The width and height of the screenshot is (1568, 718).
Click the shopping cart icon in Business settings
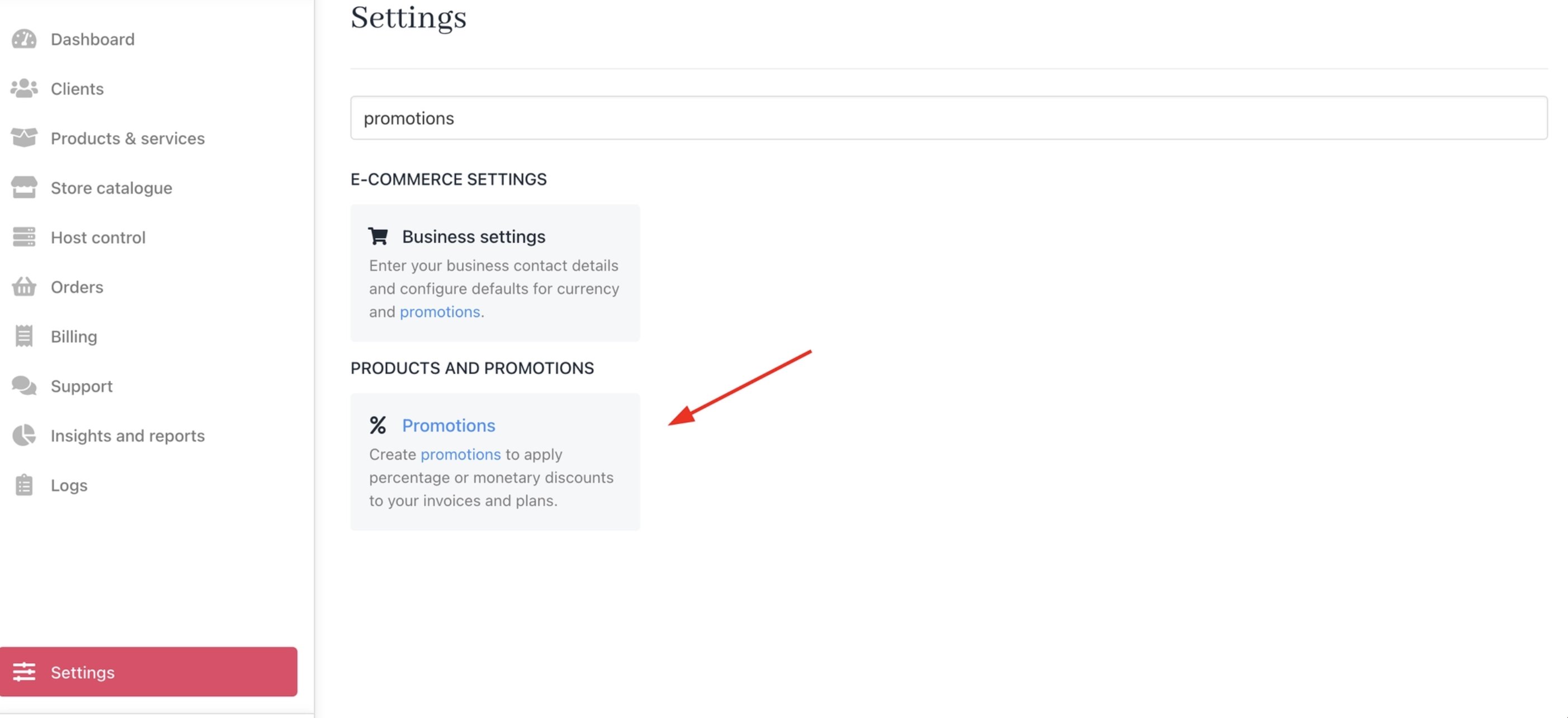[x=378, y=236]
